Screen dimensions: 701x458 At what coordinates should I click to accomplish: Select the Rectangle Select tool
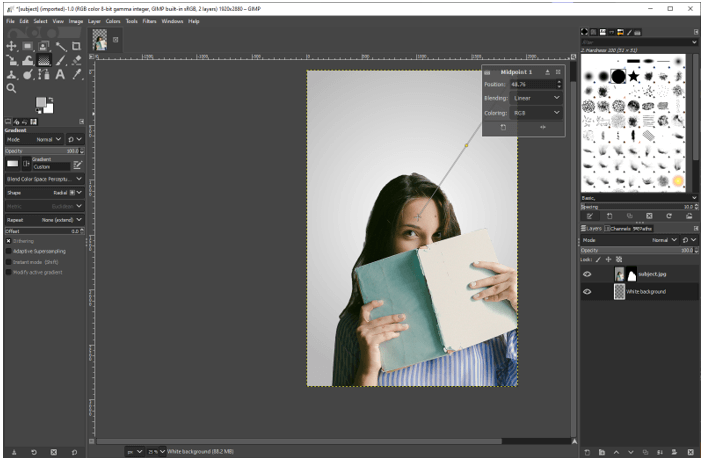[27, 46]
